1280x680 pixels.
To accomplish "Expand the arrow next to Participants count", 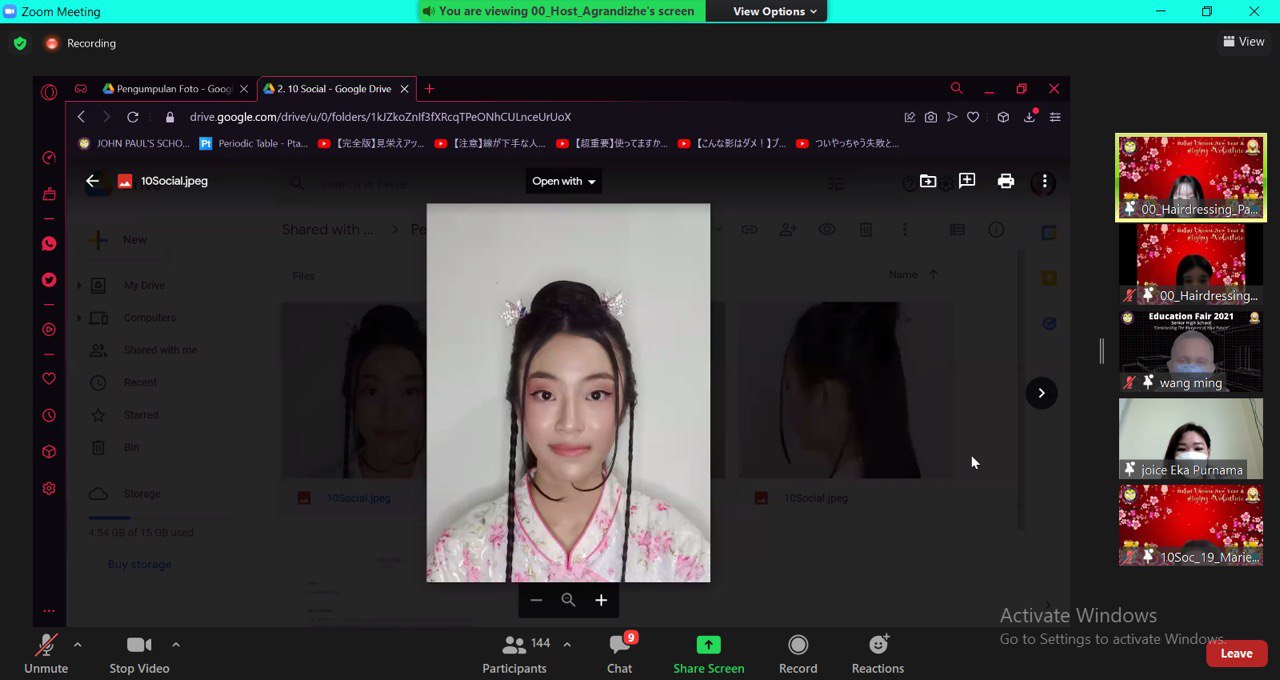I will point(567,644).
